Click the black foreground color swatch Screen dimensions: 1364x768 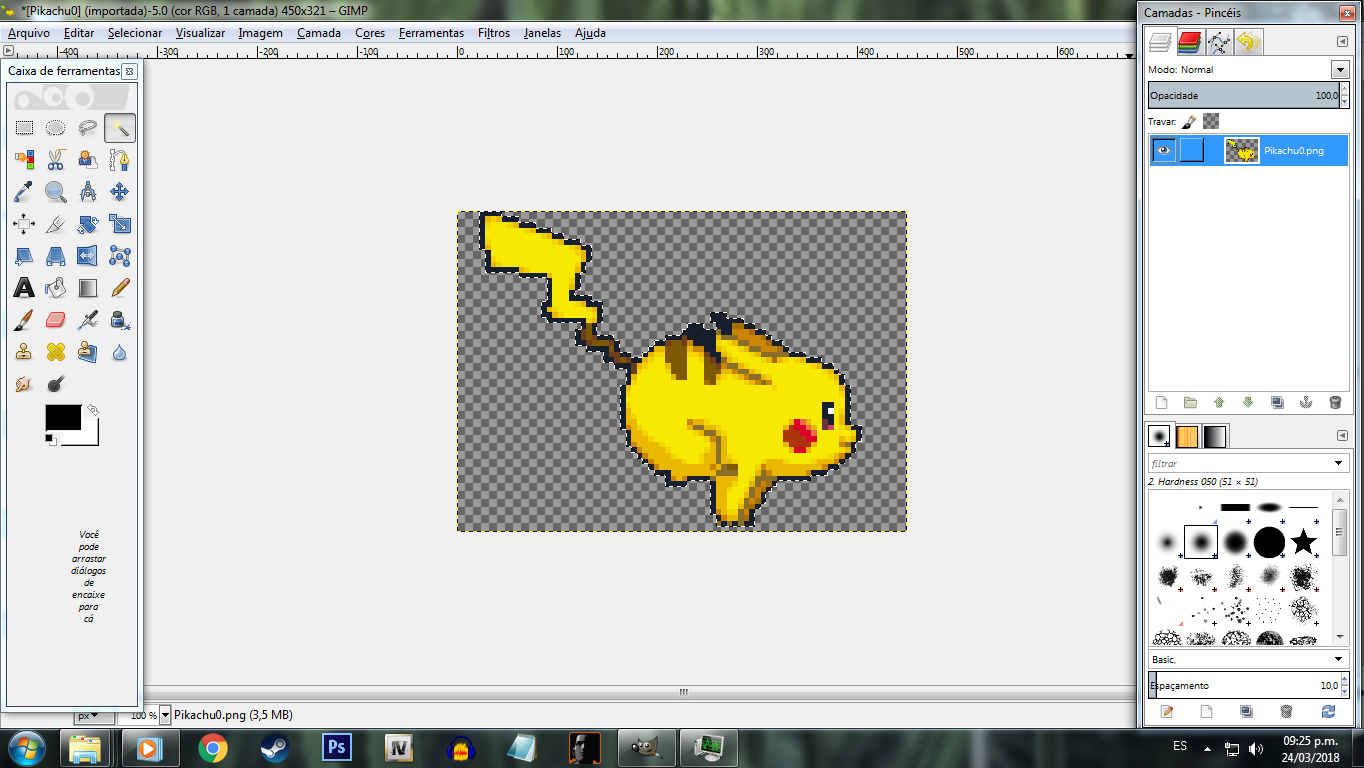(x=63, y=417)
